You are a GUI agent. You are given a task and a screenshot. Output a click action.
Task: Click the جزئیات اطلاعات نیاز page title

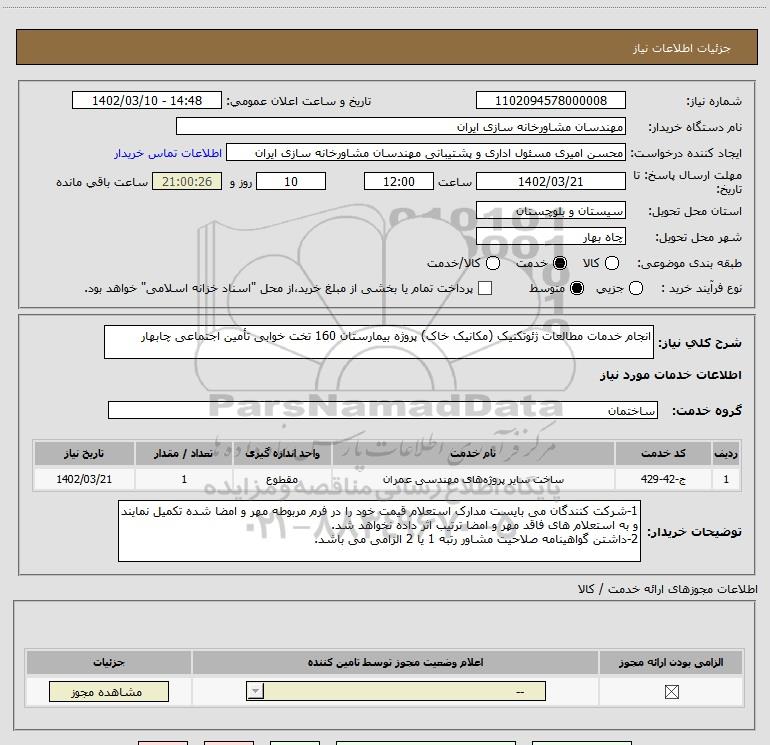pos(681,48)
